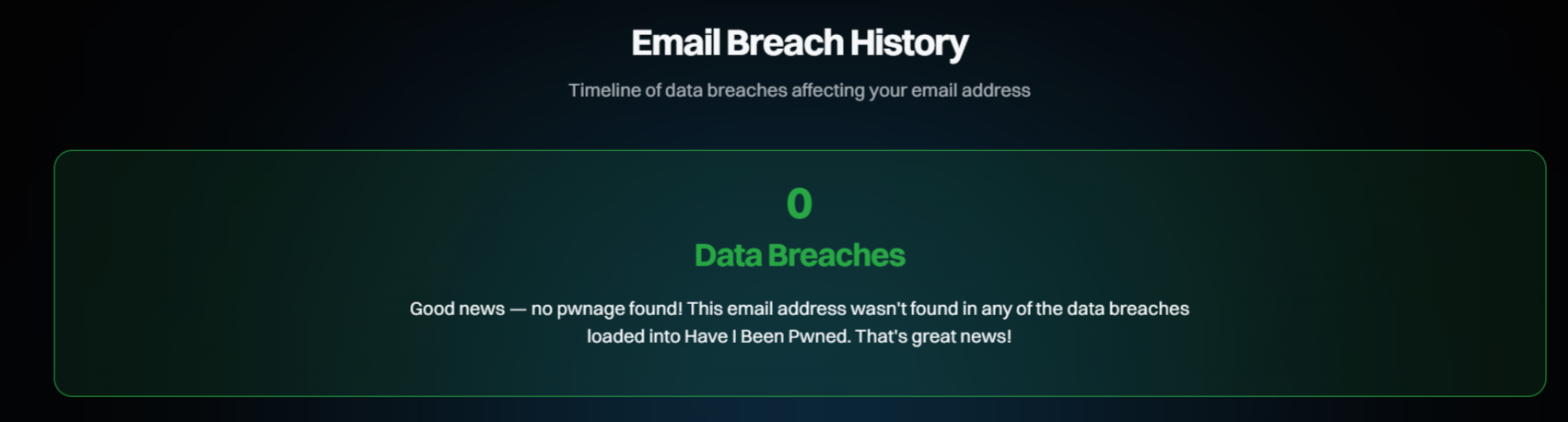This screenshot has height=422, width=1568.
Task: Click the Email Breach History heading
Action: coord(799,43)
